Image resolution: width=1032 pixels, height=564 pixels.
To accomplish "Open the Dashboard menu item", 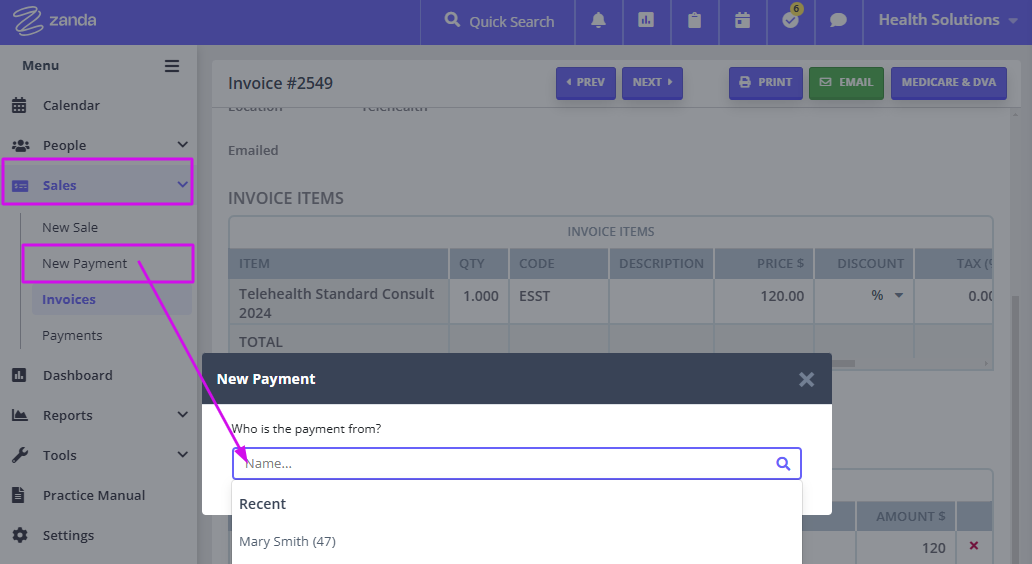I will (78, 375).
